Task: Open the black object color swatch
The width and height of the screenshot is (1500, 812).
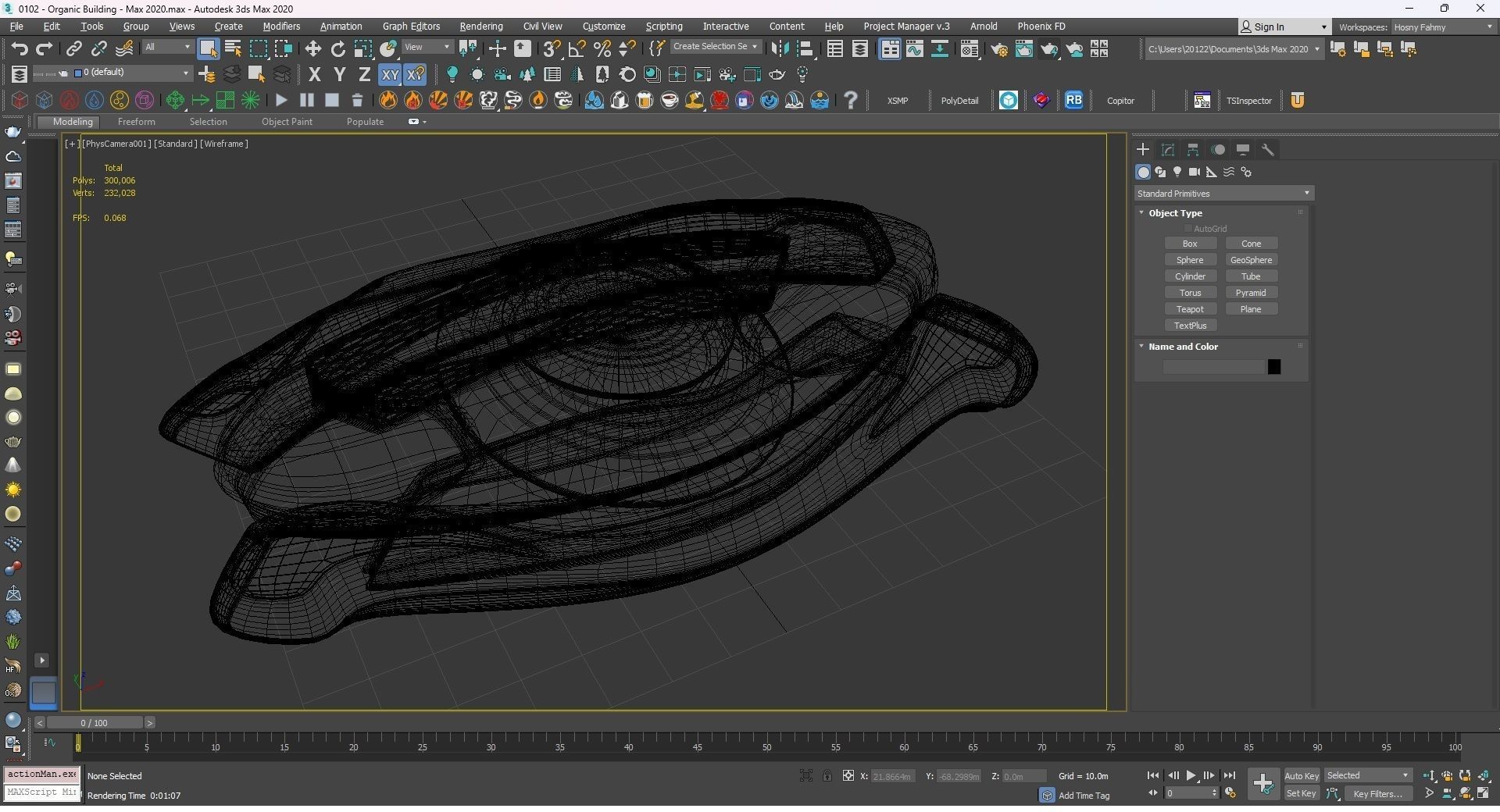Action: pyautogui.click(x=1273, y=367)
